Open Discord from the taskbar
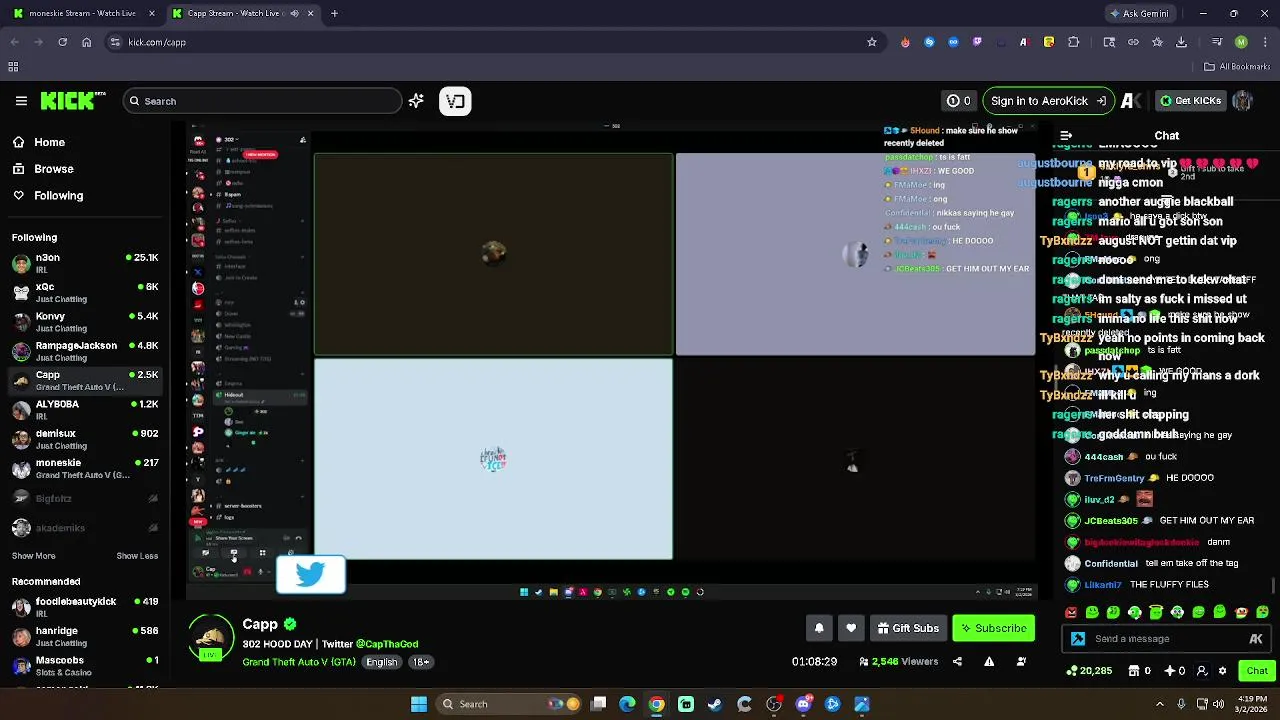Image resolution: width=1280 pixels, height=720 pixels. pyautogui.click(x=803, y=704)
